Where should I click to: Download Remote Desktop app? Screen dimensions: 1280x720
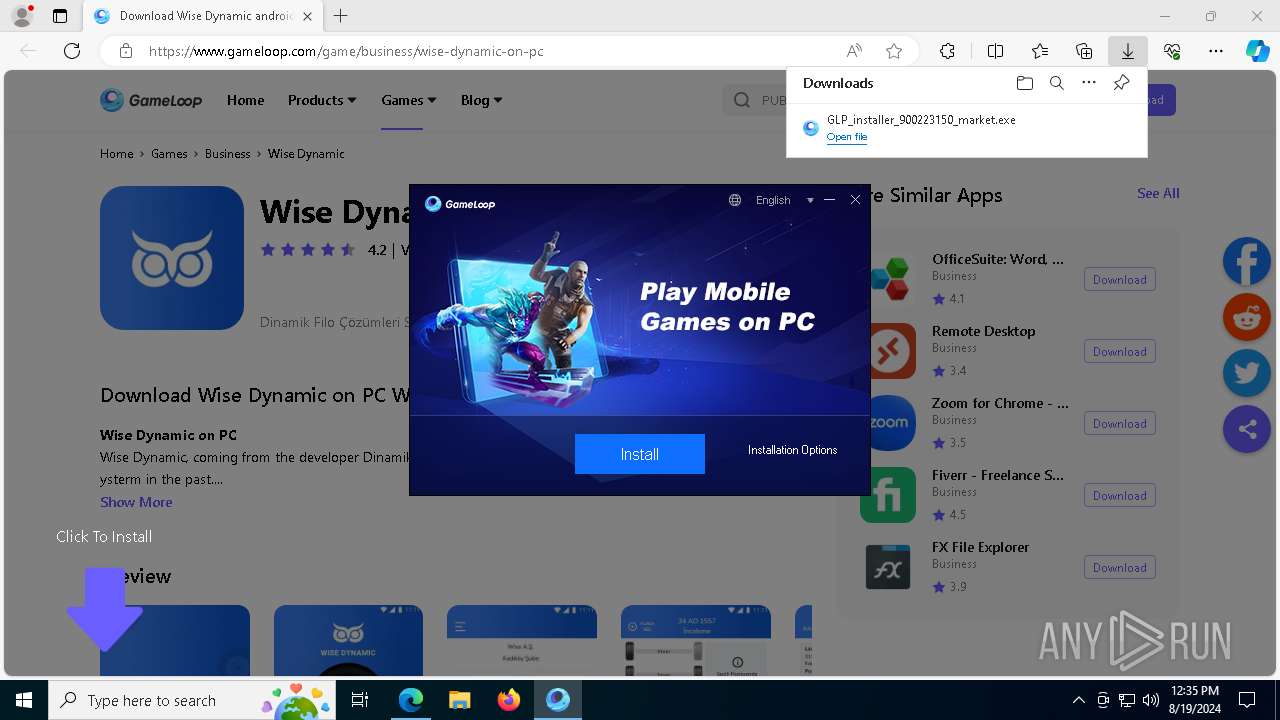[1119, 352]
